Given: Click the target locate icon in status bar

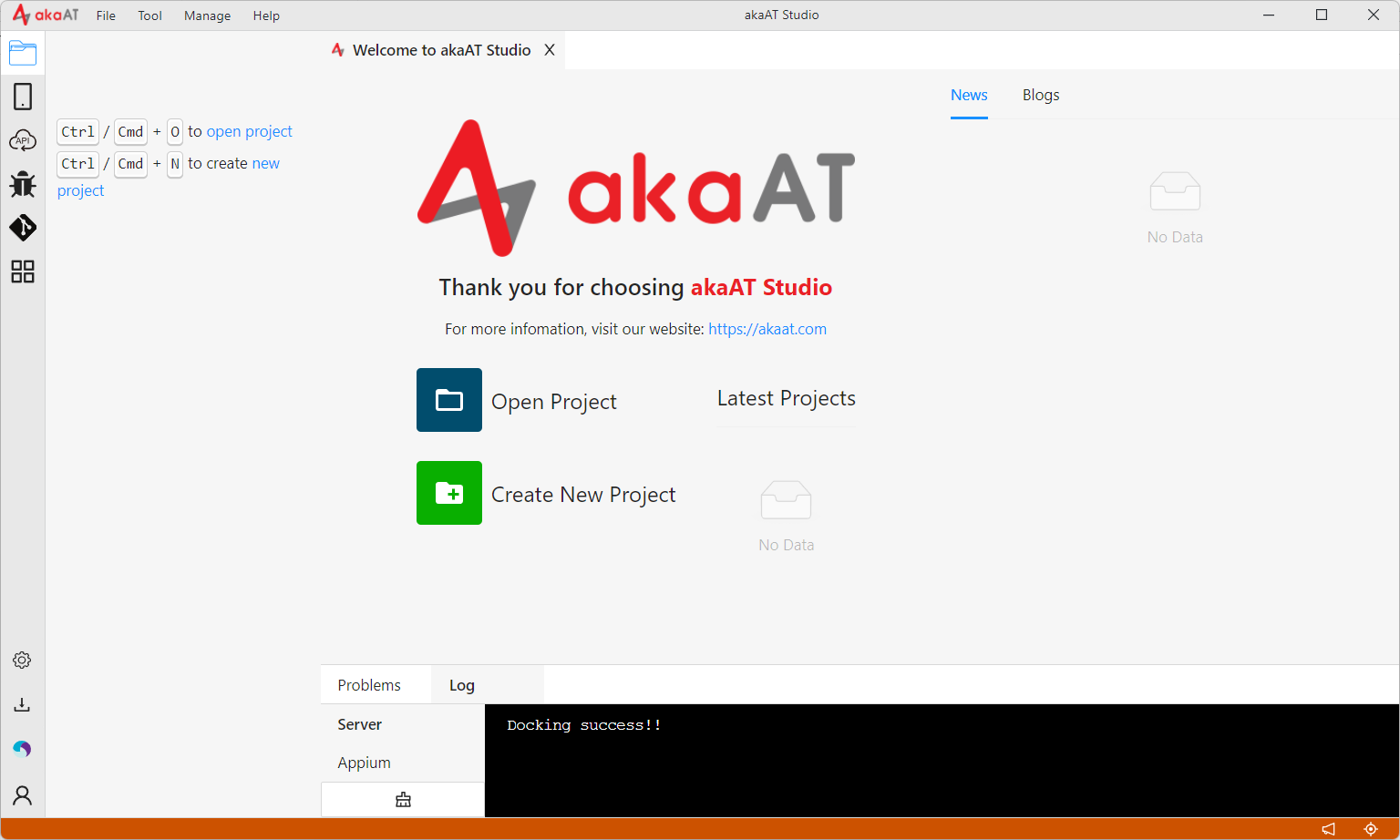Looking at the screenshot, I should pyautogui.click(x=1370, y=829).
